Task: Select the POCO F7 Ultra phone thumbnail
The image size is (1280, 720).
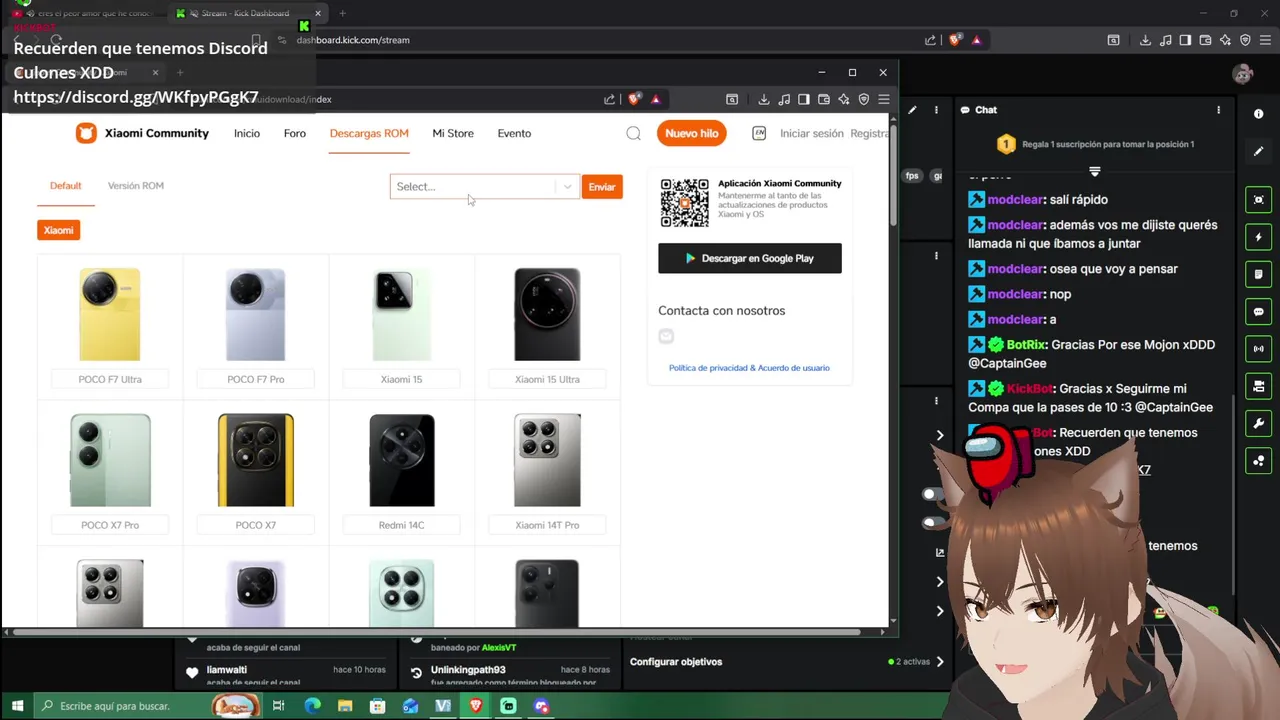Action: pyautogui.click(x=110, y=315)
